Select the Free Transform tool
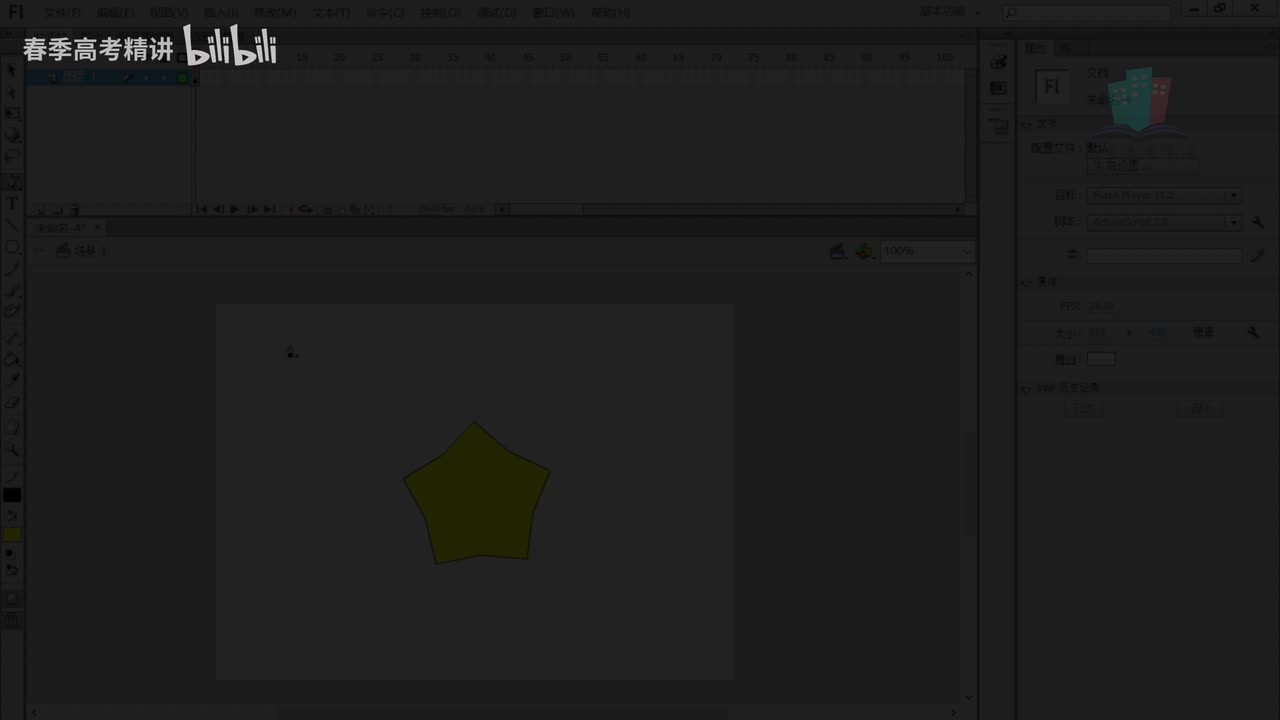Viewport: 1280px width, 720px height. [x=12, y=114]
